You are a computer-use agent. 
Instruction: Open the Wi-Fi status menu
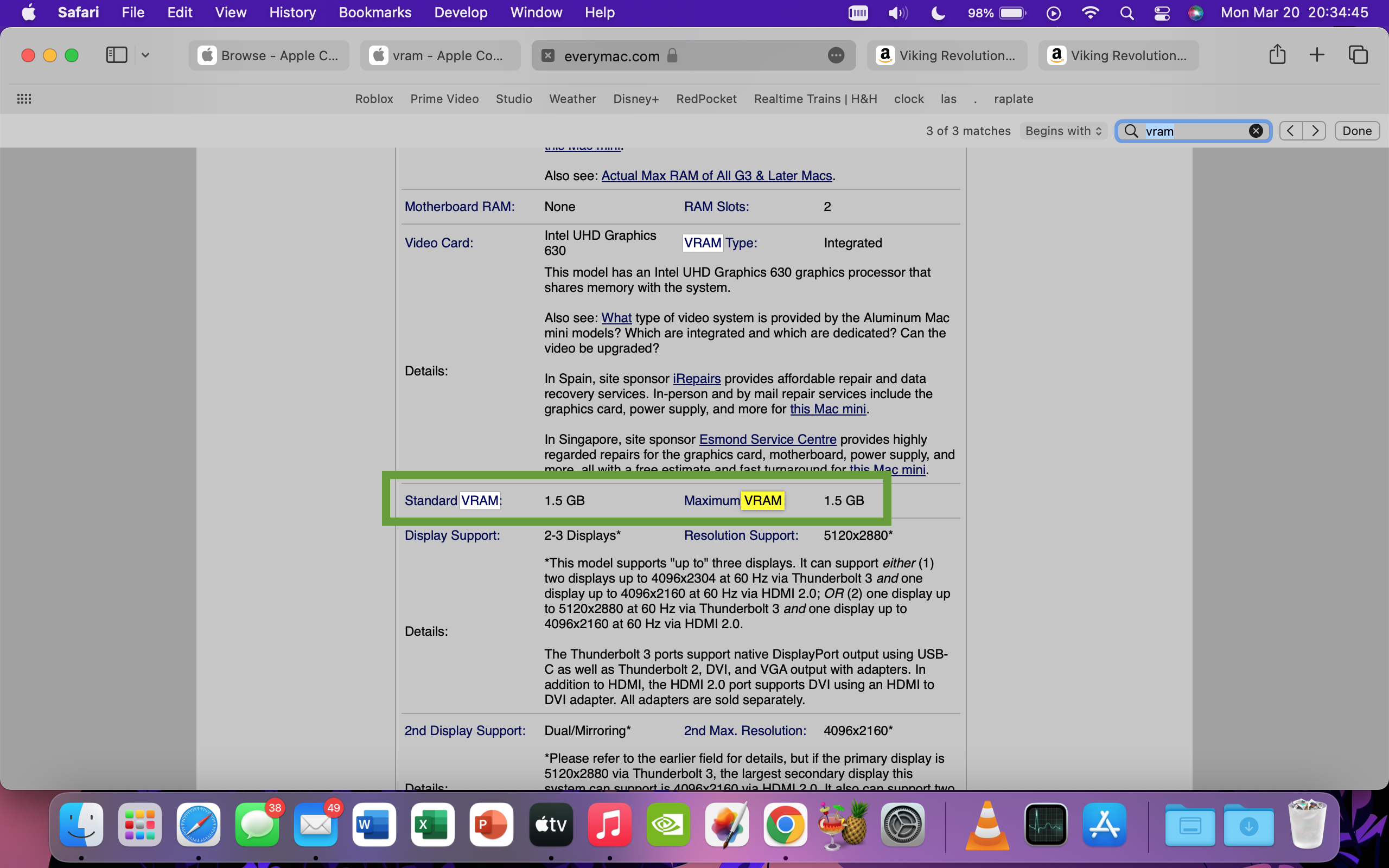(1089, 12)
